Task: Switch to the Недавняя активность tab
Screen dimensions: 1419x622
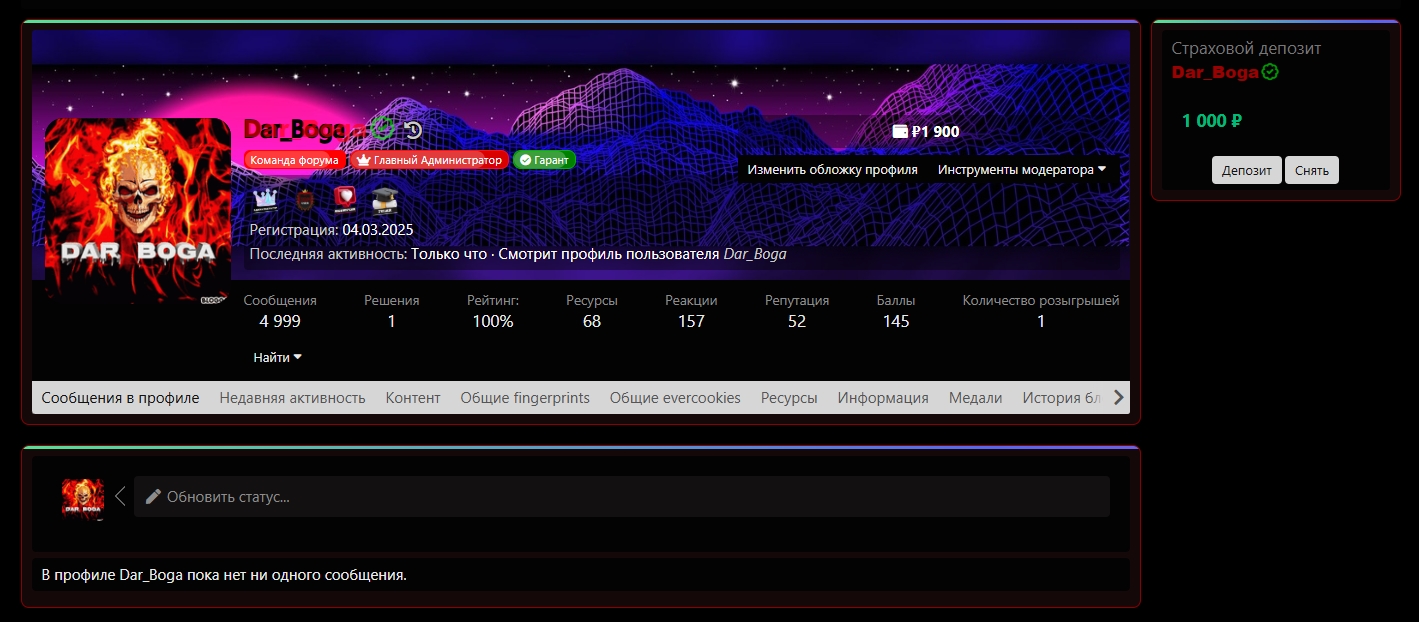Action: [292, 398]
